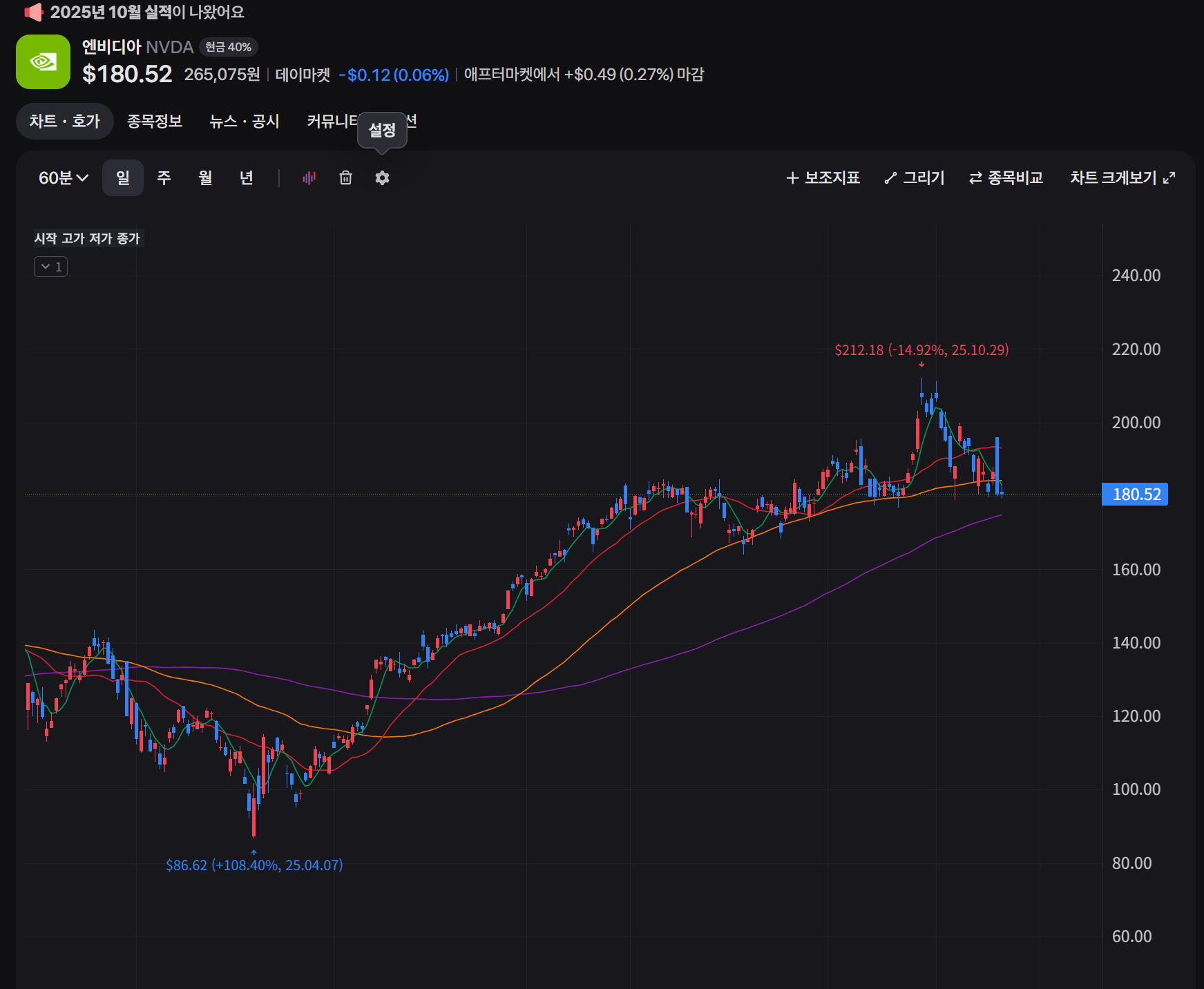The width and height of the screenshot is (1204, 989).
Task: Add an indicator with 보조지표 button
Action: click(823, 178)
